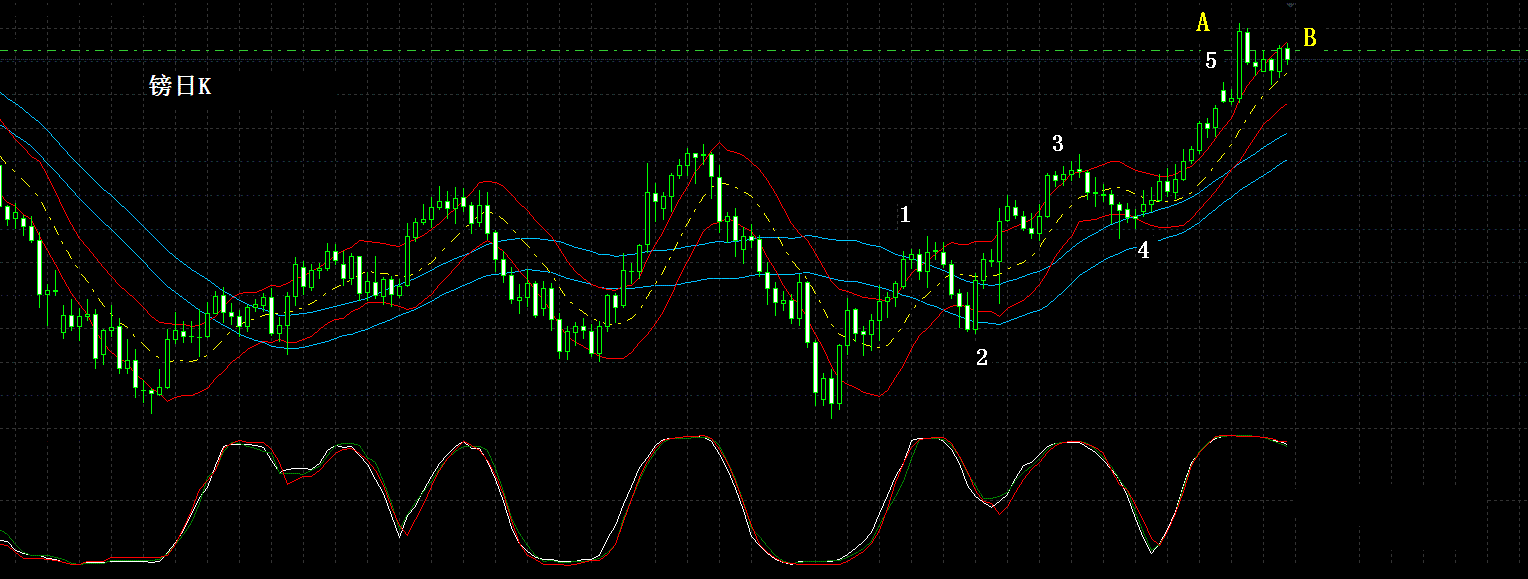
Task: Click the wave label '1'
Action: click(905, 214)
